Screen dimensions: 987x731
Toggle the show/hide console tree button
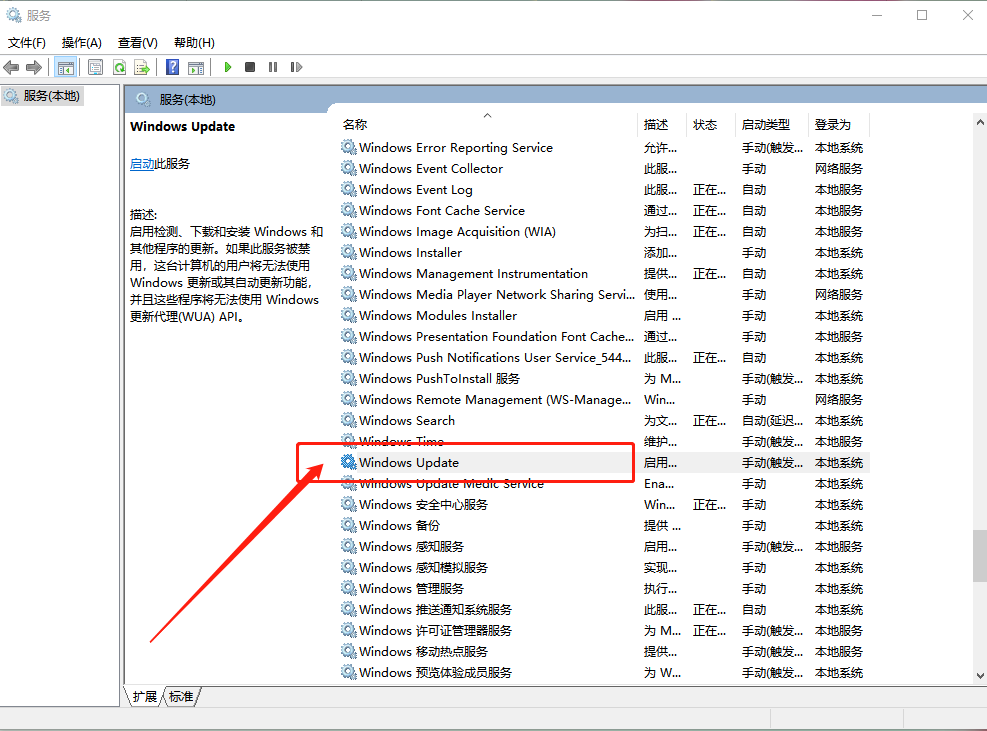(x=65, y=67)
